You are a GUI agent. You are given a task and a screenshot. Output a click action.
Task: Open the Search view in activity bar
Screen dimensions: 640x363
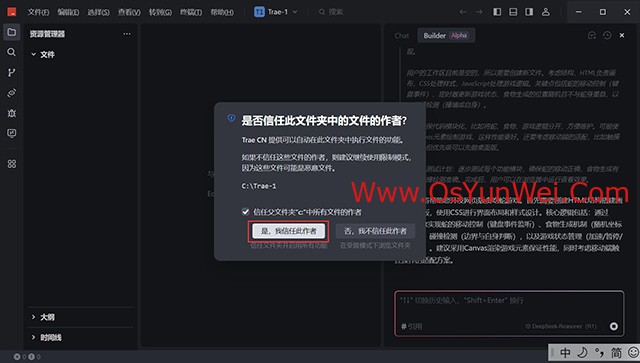(x=11, y=52)
